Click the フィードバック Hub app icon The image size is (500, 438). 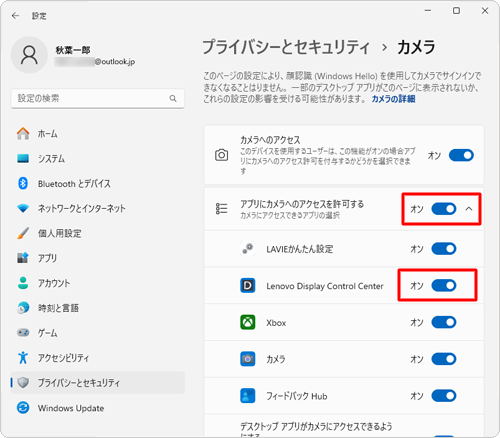click(x=248, y=396)
